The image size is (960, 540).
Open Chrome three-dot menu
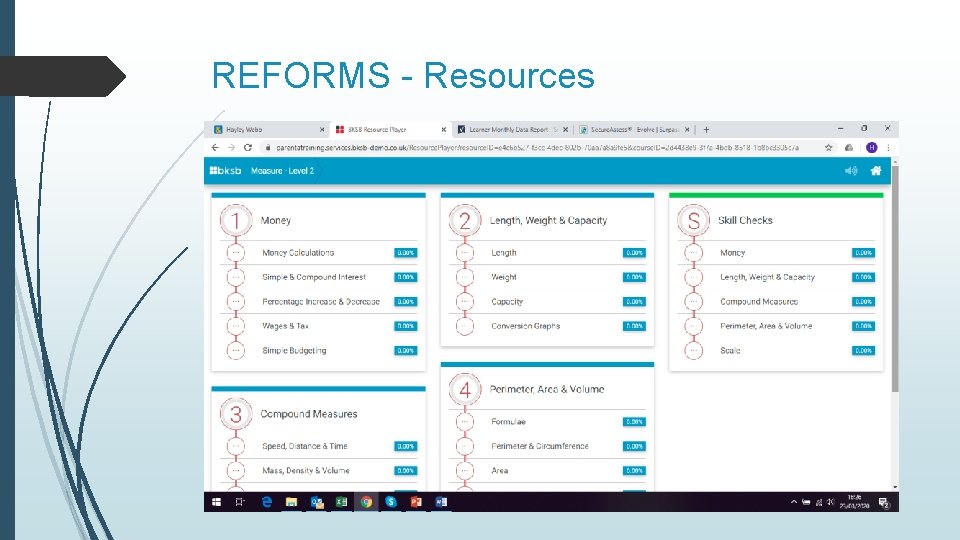(888, 148)
